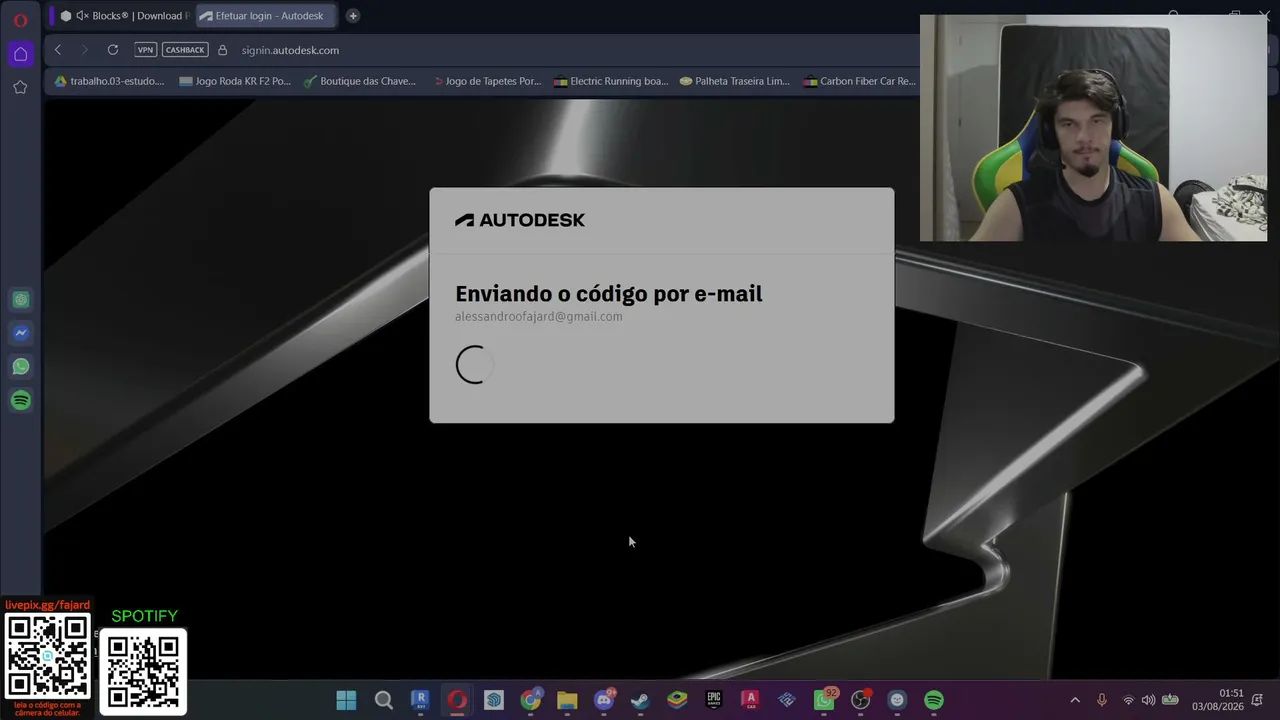Switch to the Blocks Download tab
This screenshot has width=1280, height=720.
[x=122, y=16]
